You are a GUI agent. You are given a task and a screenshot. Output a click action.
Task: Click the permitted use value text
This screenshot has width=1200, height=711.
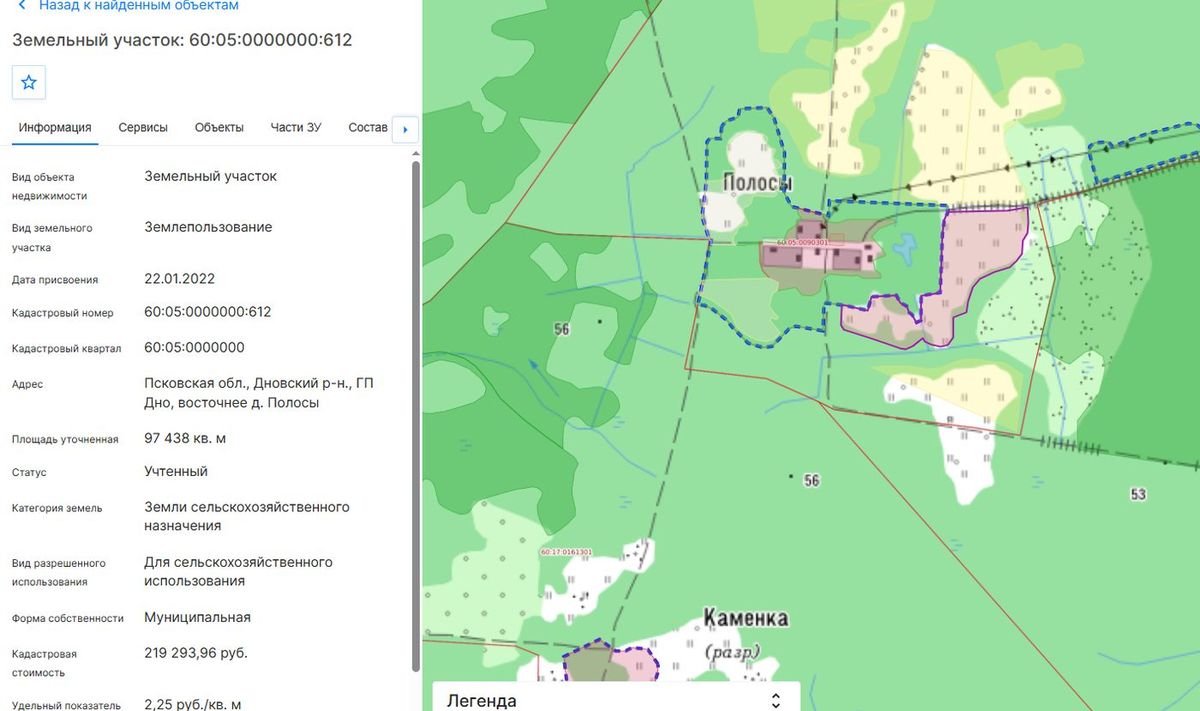click(239, 571)
